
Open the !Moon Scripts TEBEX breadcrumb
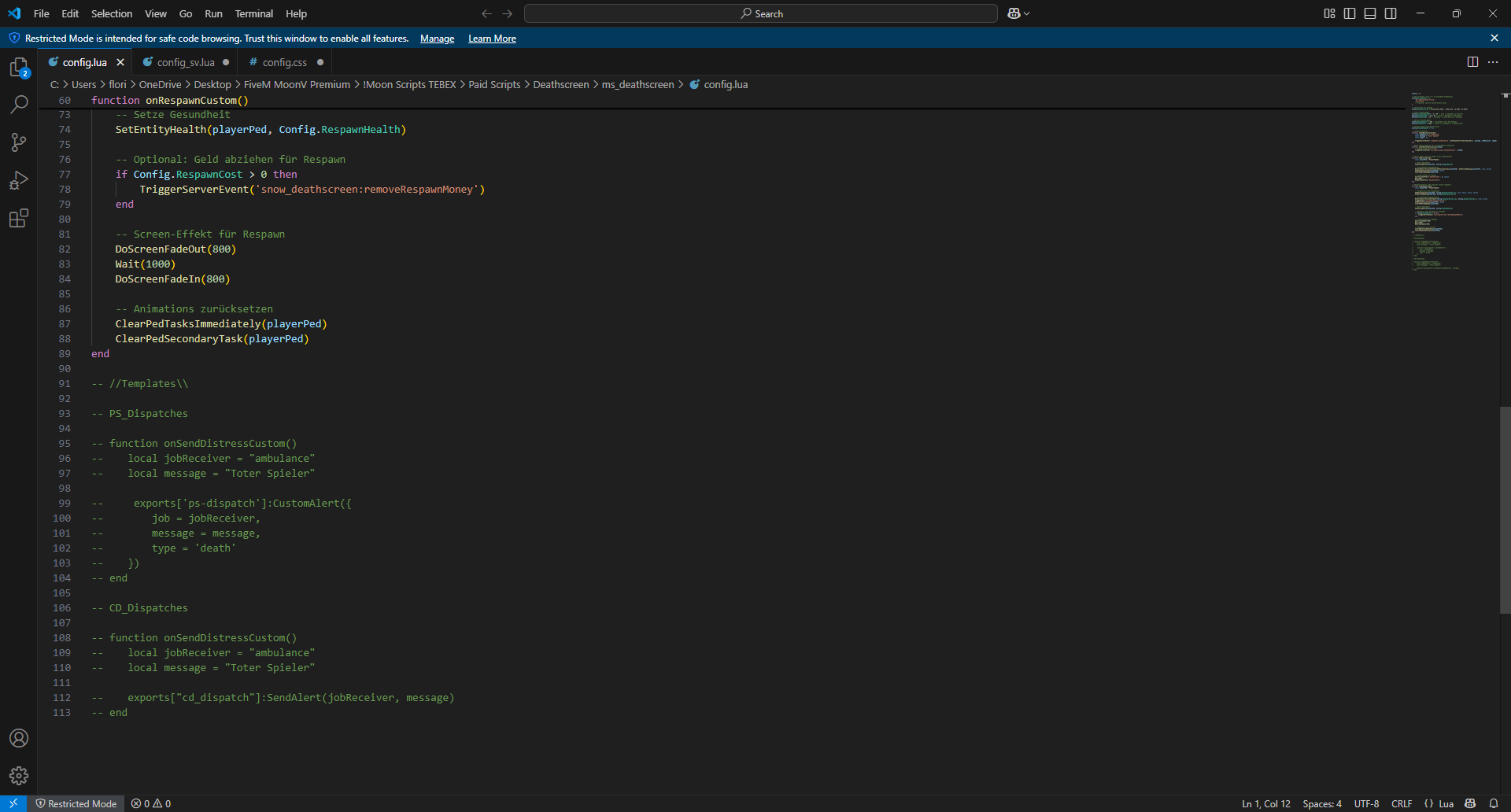(x=409, y=84)
